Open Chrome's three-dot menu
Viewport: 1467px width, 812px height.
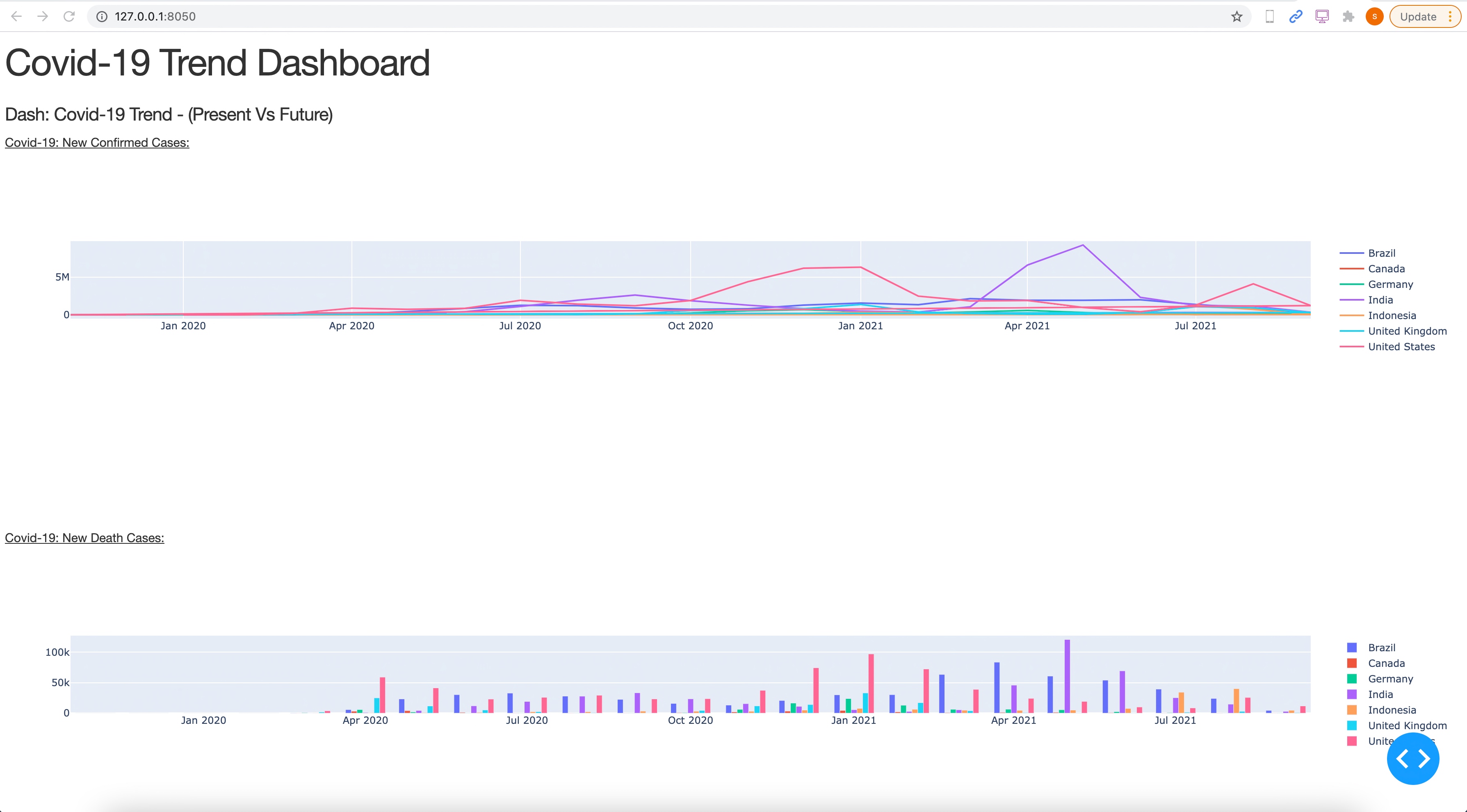click(x=1450, y=16)
